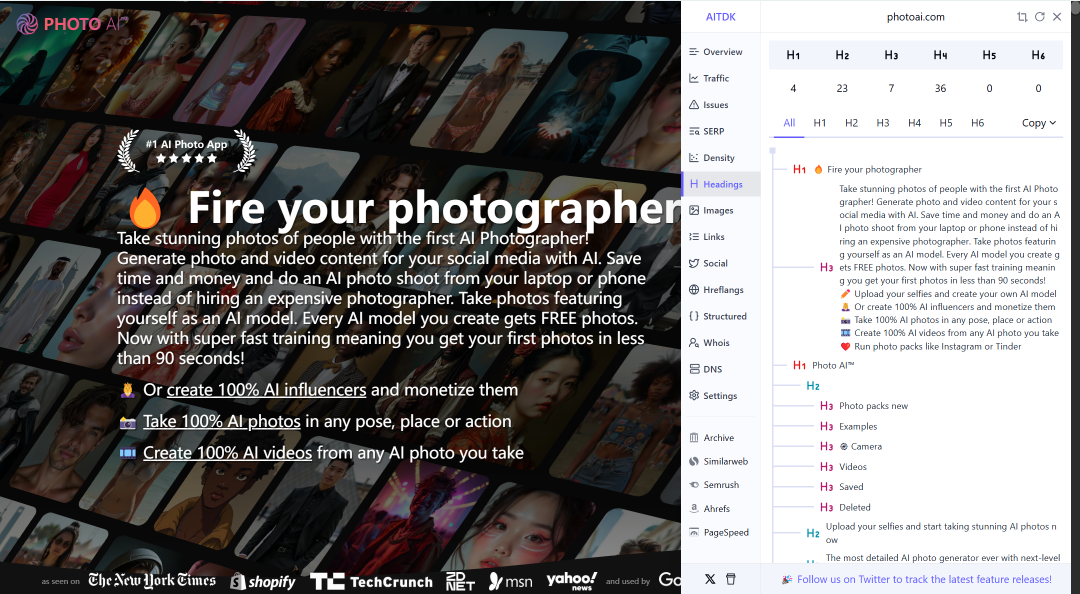Select the 'Videos' H3 entry
The image size is (1080, 594).
click(853, 467)
